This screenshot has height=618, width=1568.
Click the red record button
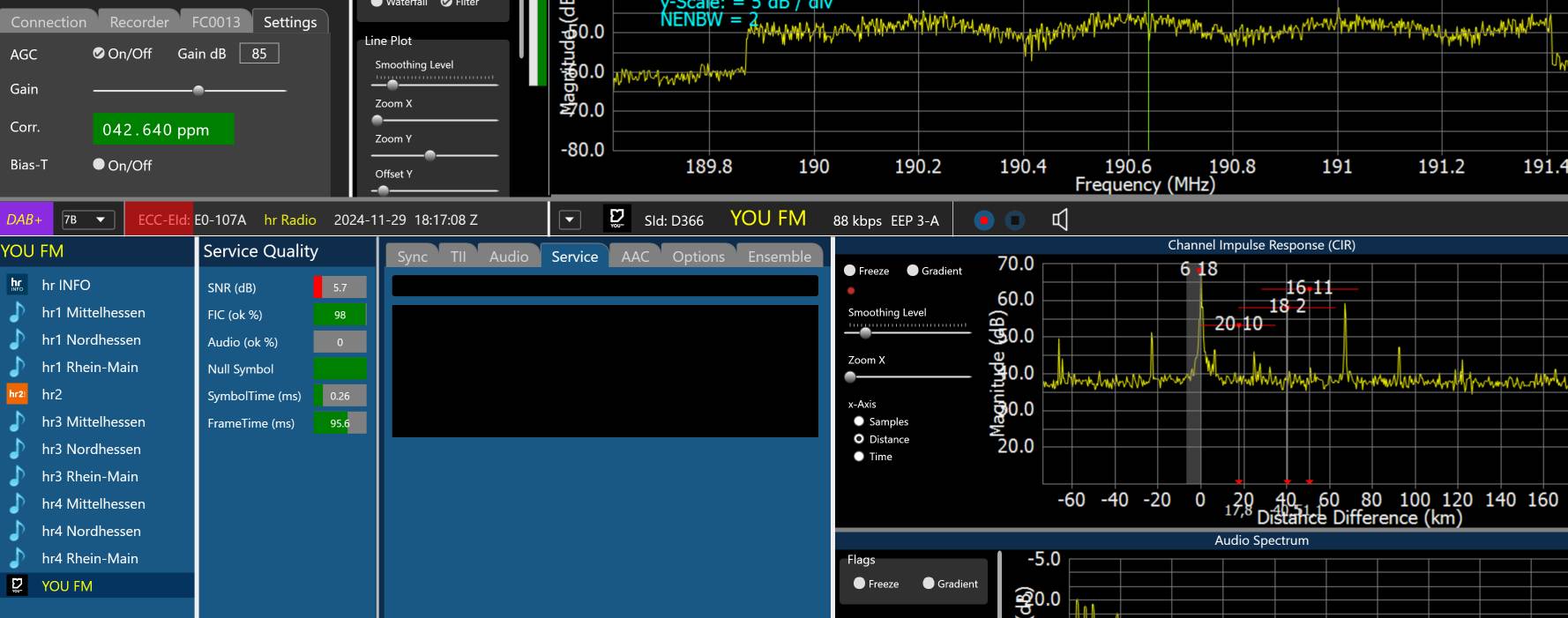click(x=984, y=220)
